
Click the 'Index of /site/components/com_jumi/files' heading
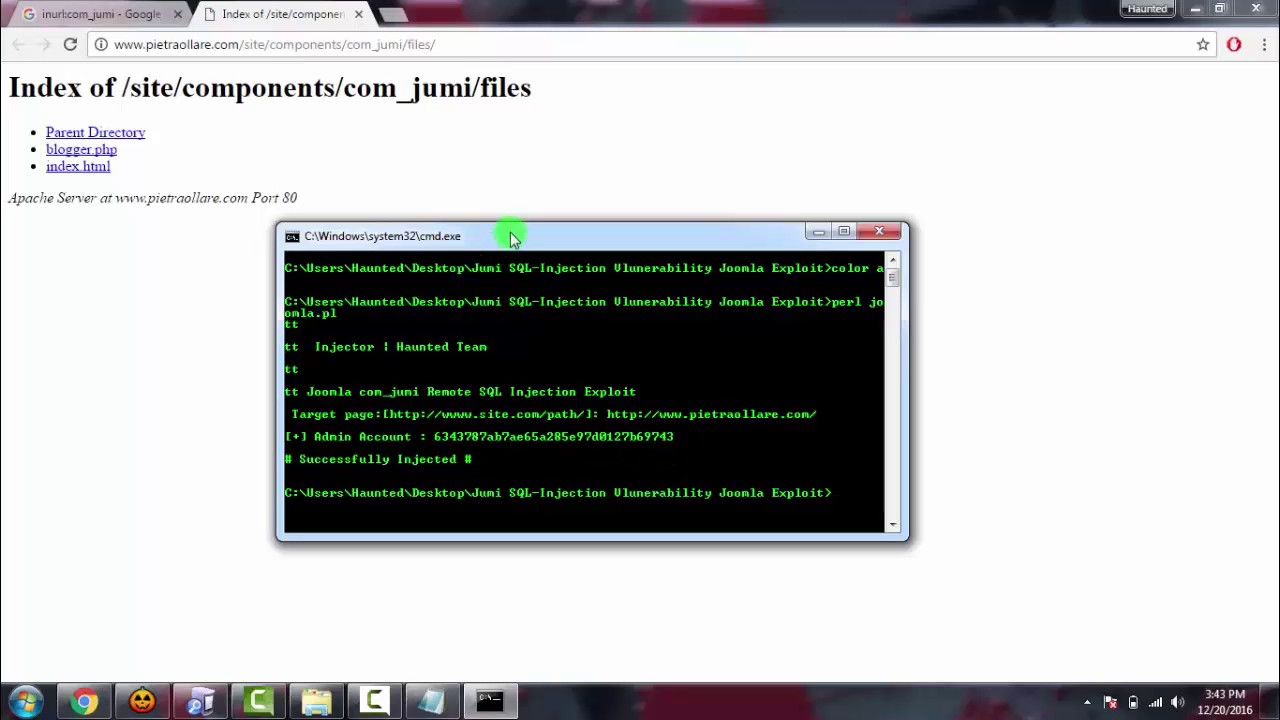[270, 88]
